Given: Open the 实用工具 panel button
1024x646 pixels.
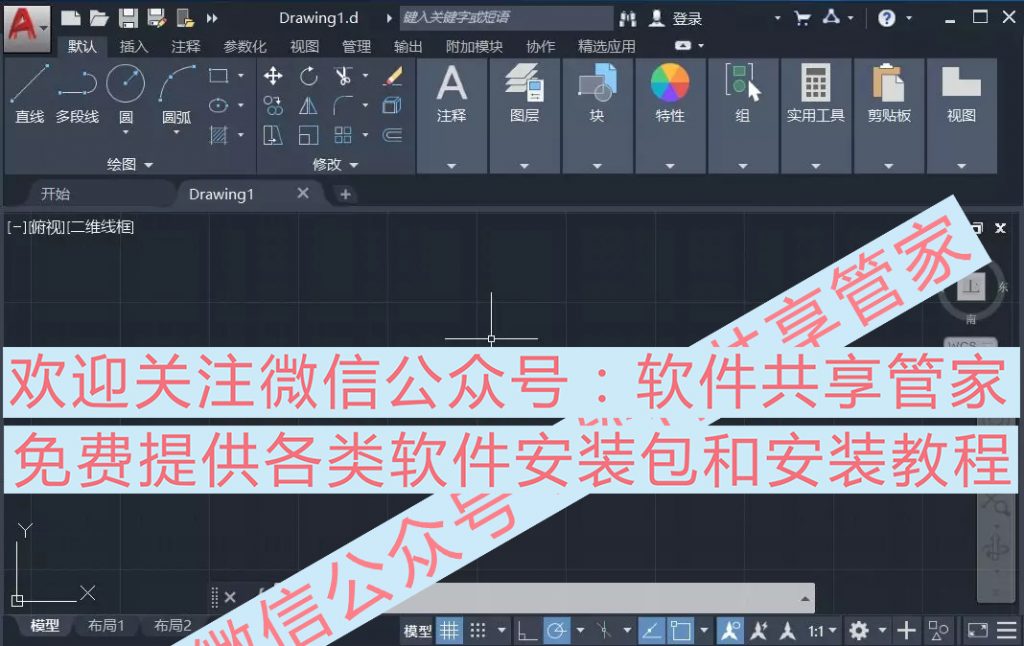Looking at the screenshot, I should point(816,116).
